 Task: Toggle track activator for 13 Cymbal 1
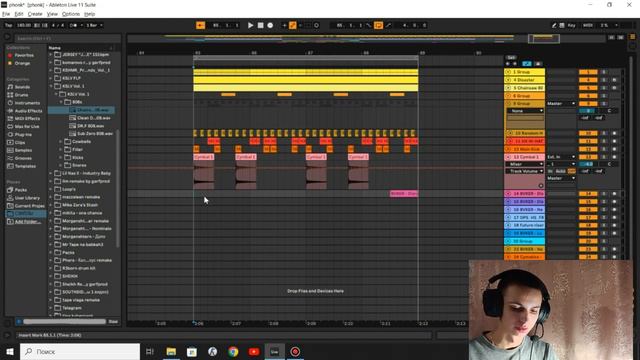(588, 157)
